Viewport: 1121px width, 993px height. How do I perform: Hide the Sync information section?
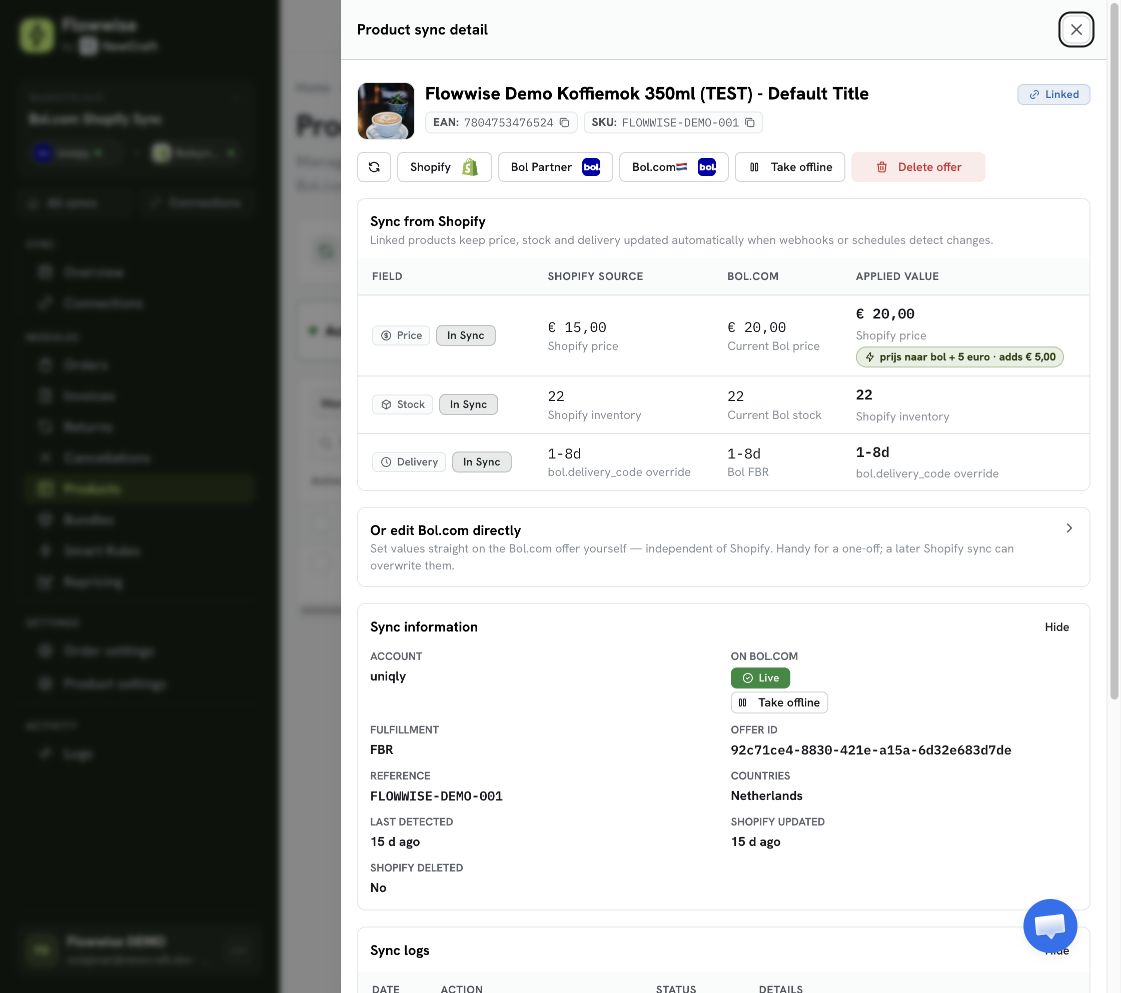point(1057,627)
